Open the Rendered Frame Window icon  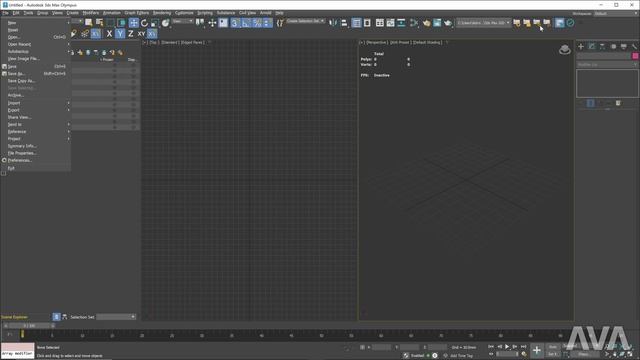point(437,23)
